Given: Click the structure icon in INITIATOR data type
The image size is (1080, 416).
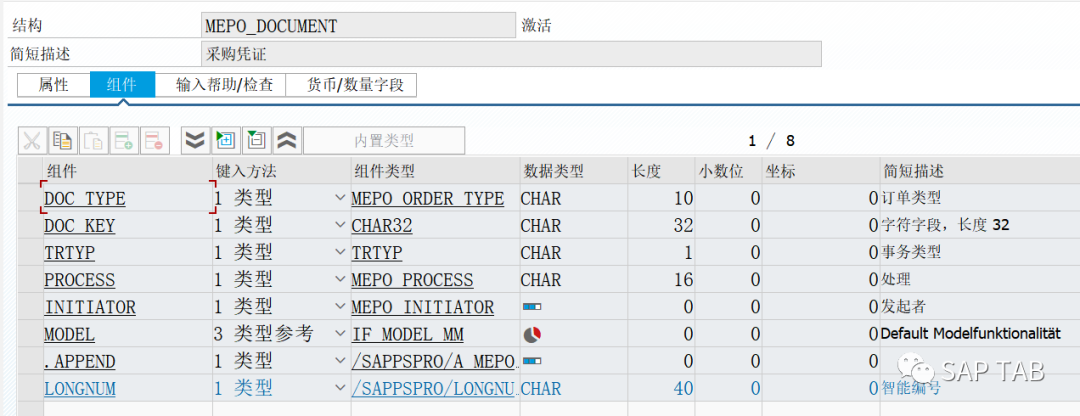Looking at the screenshot, I should [x=532, y=306].
